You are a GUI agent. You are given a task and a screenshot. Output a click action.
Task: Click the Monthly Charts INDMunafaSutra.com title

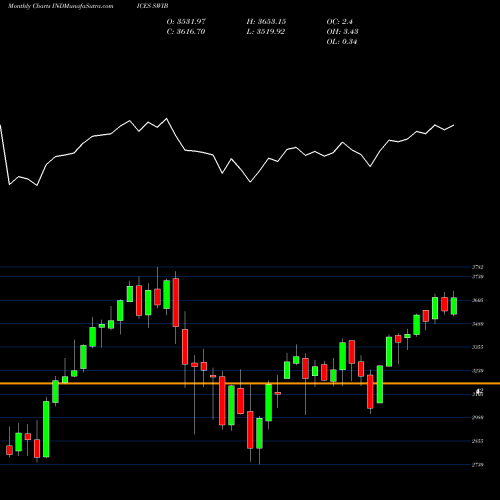[60, 6]
